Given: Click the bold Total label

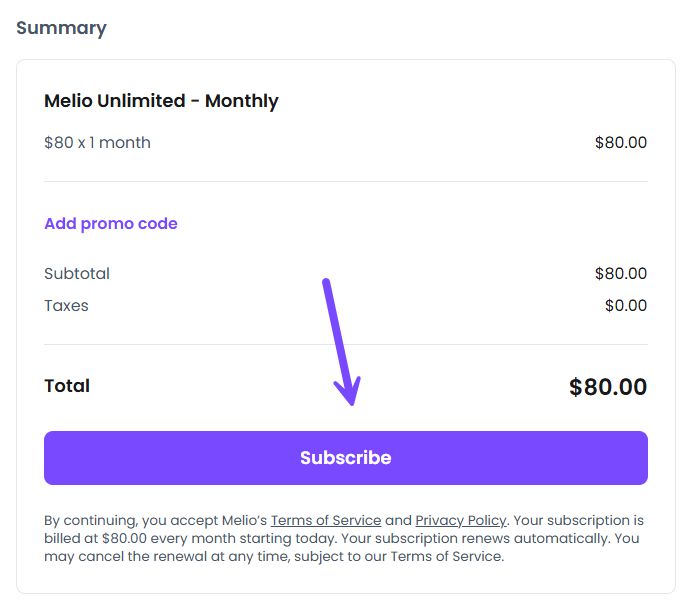Looking at the screenshot, I should pyautogui.click(x=67, y=386).
